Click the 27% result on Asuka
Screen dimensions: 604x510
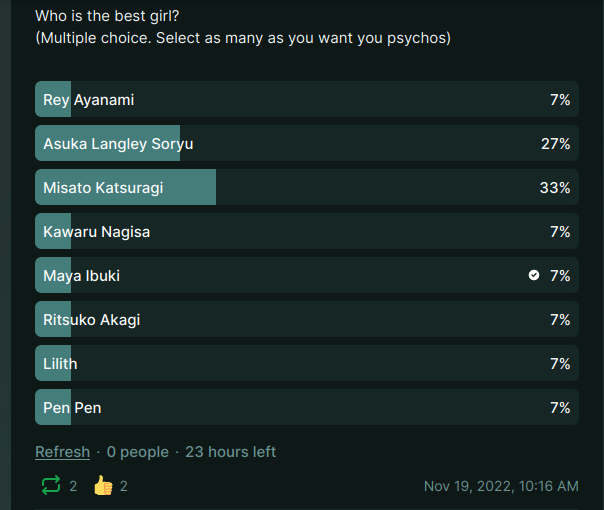pos(555,144)
